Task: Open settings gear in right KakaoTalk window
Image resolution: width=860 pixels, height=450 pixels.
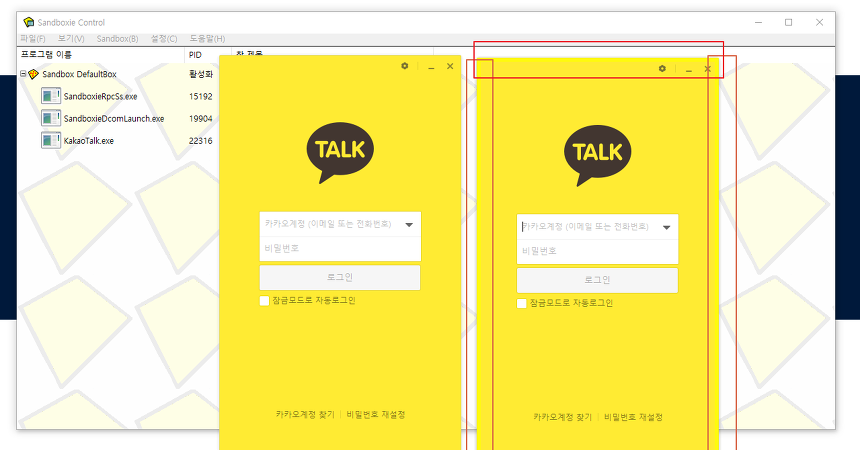Action: [x=662, y=69]
